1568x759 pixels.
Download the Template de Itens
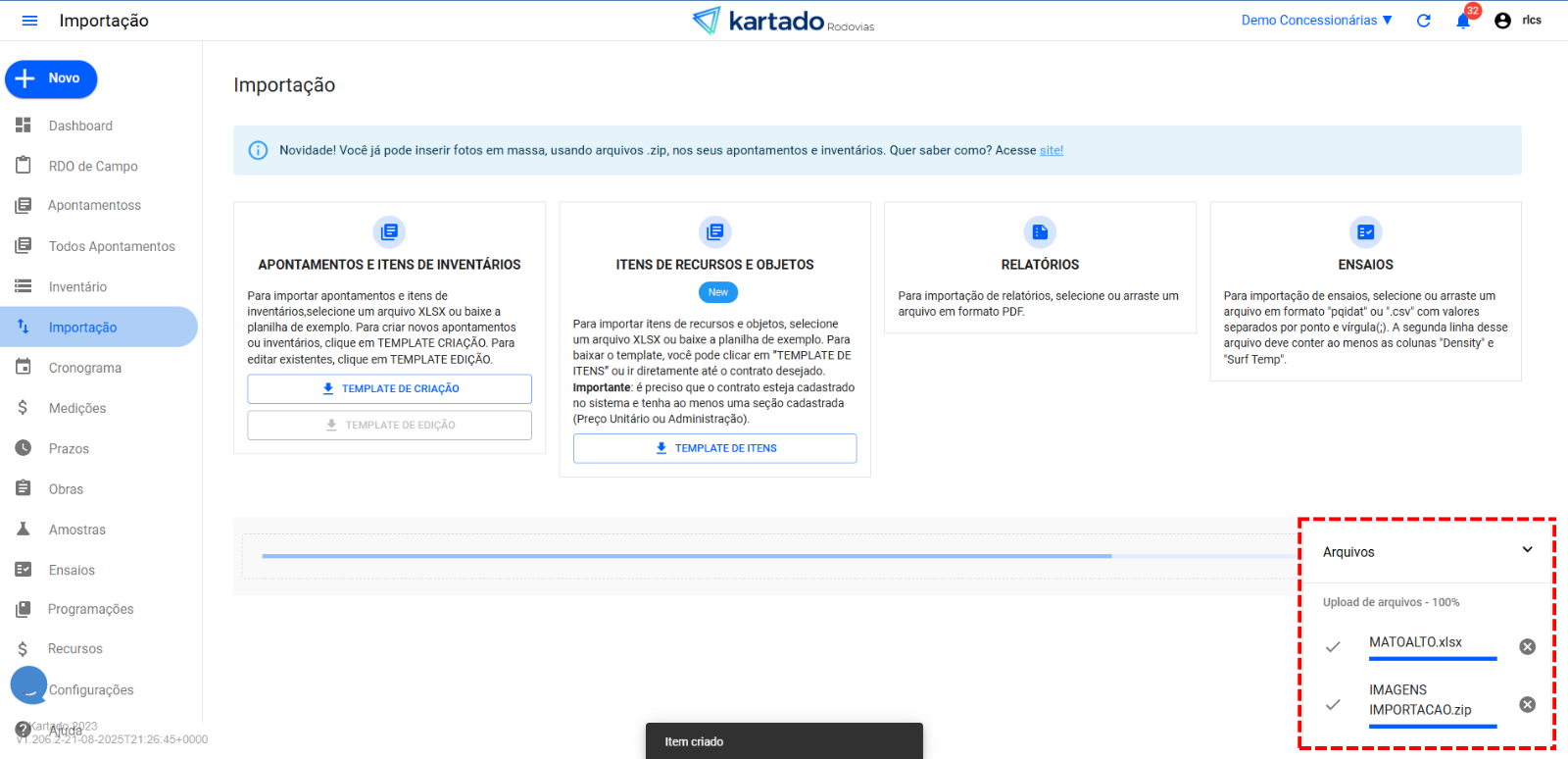click(714, 448)
